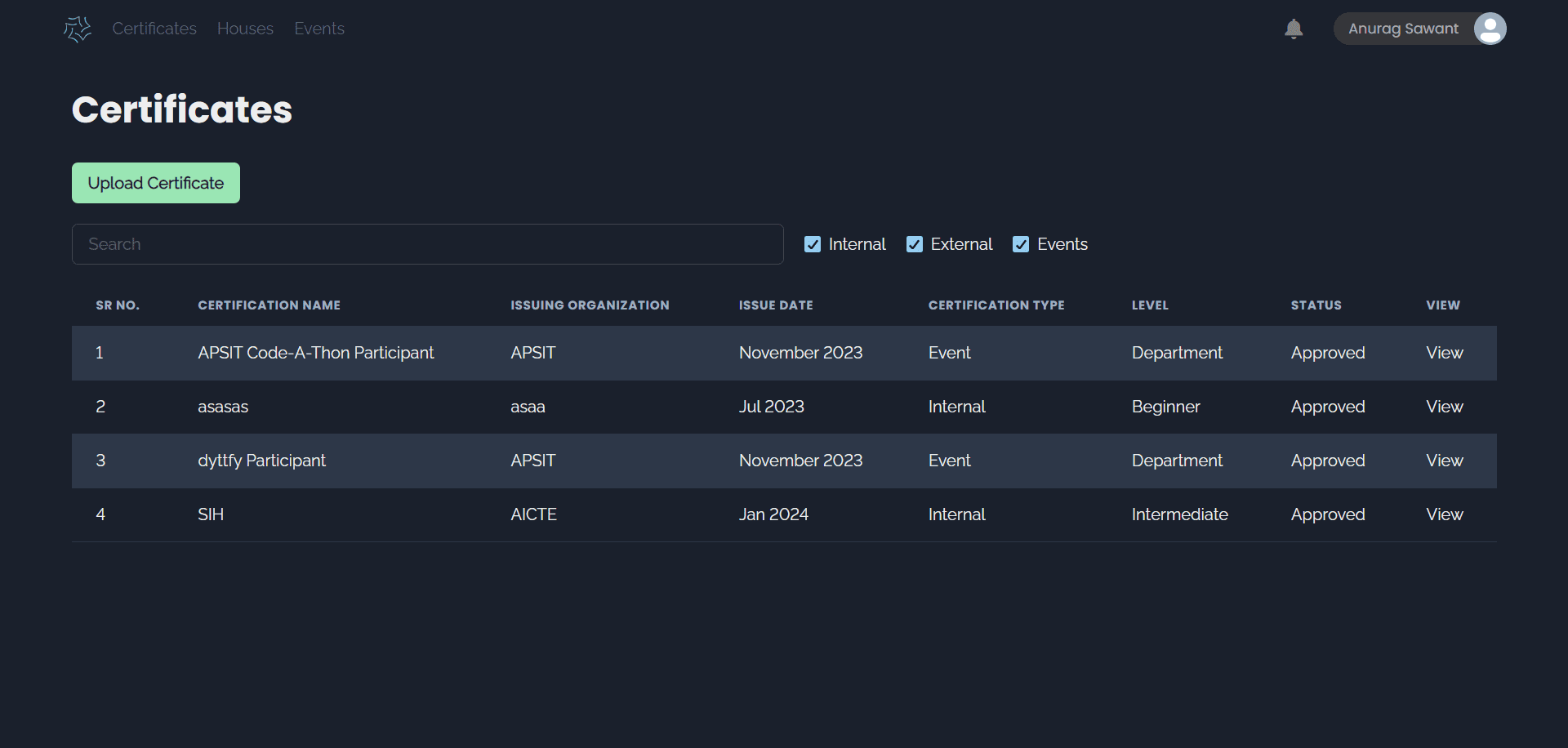
Task: View the dyttfy Participant certificate
Action: (x=1443, y=461)
